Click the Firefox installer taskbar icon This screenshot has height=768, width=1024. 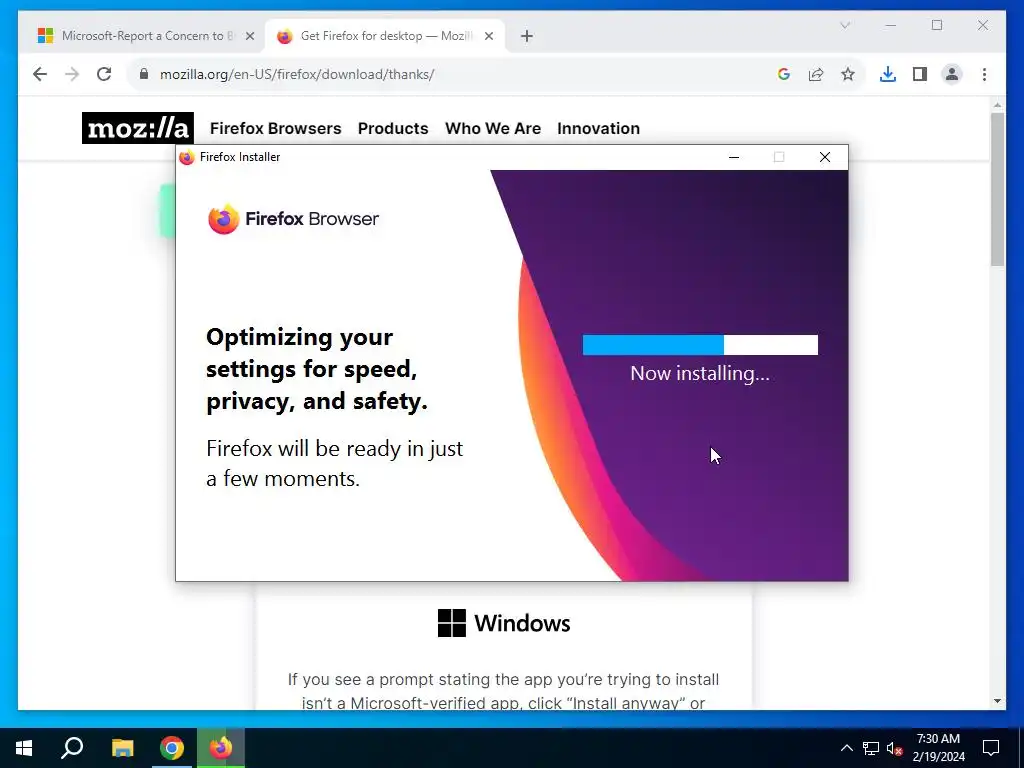(x=221, y=748)
